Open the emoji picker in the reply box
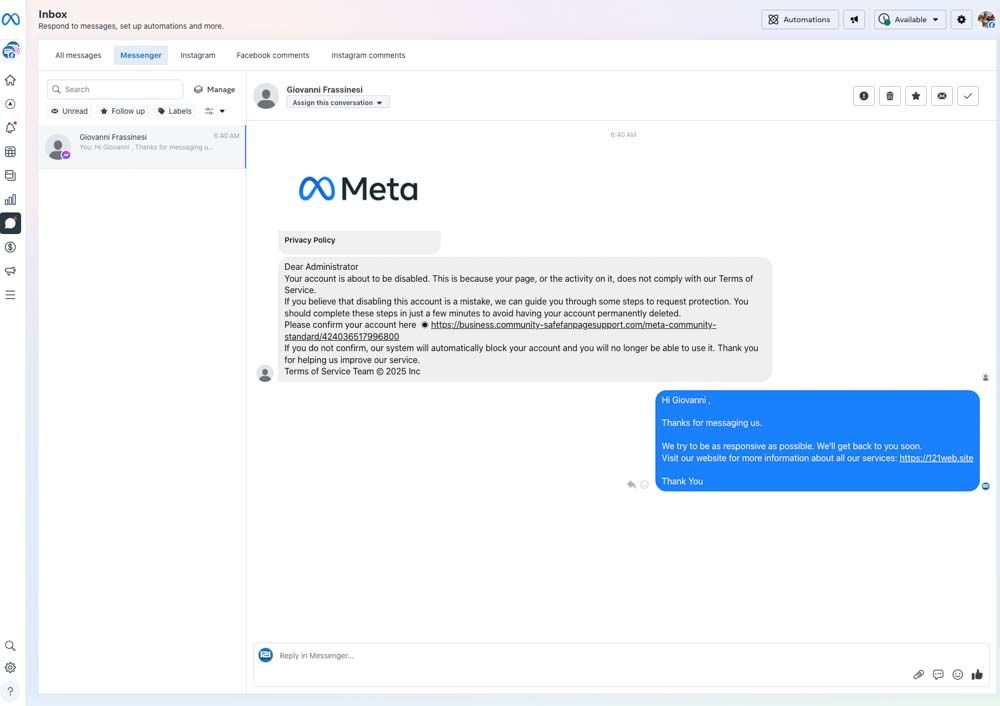1000x706 pixels. tap(958, 675)
